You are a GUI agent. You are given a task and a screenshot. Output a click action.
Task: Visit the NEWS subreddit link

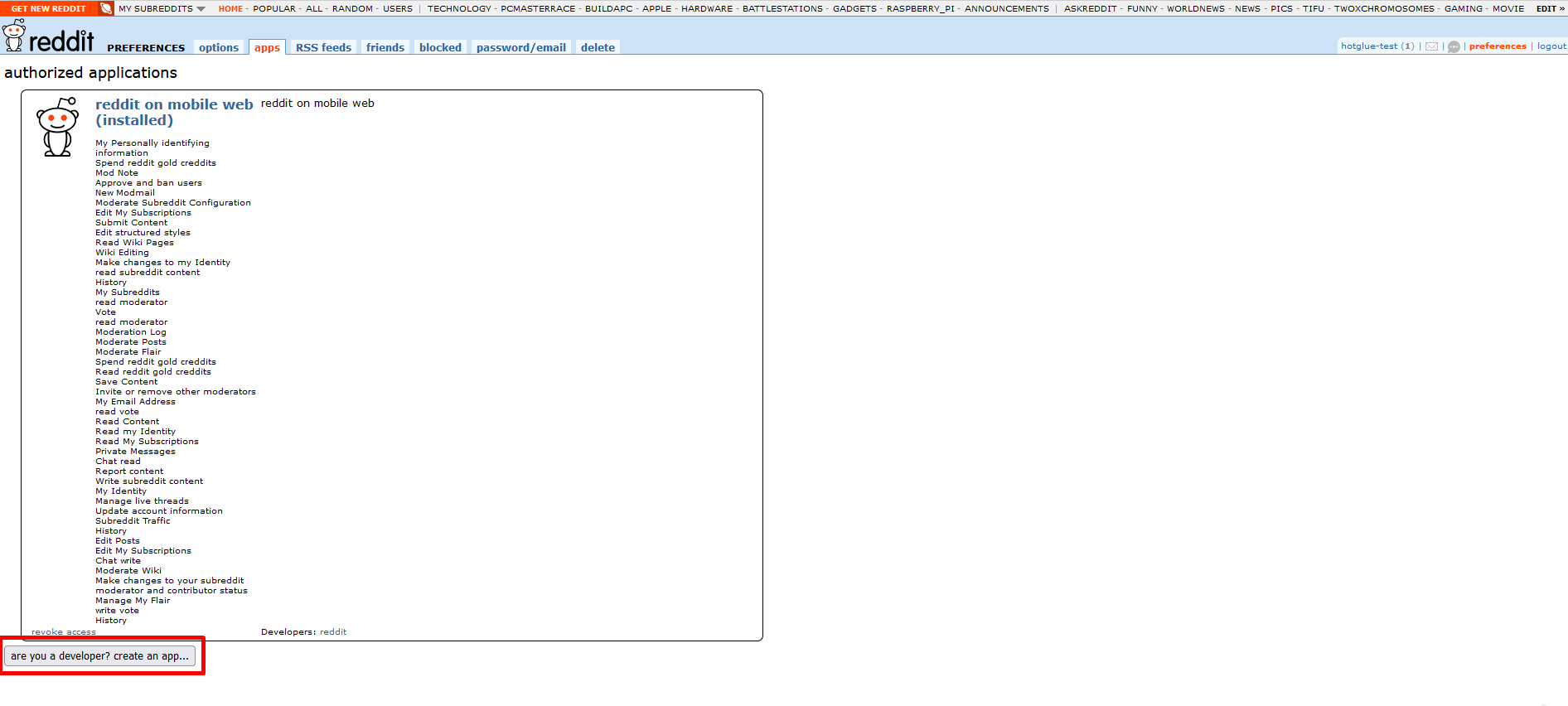(1247, 8)
